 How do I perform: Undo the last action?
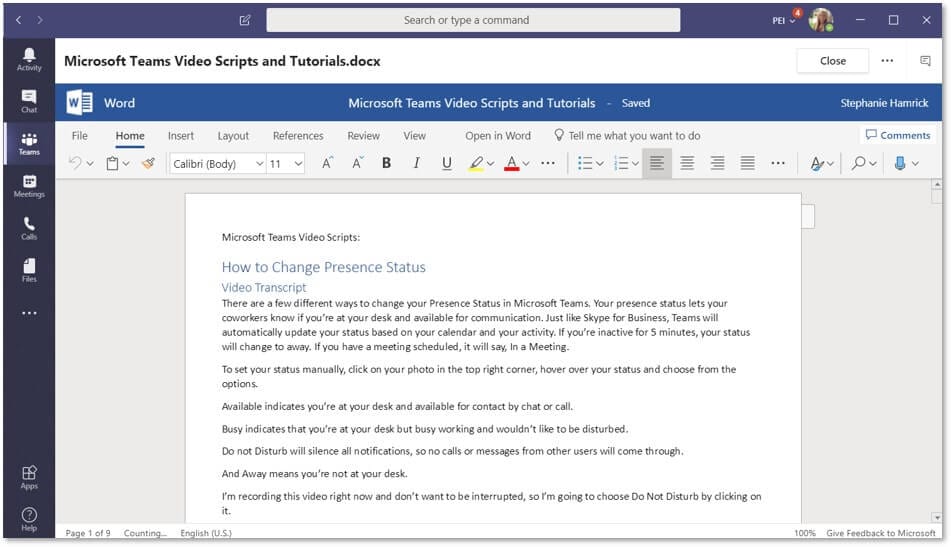tap(75, 163)
